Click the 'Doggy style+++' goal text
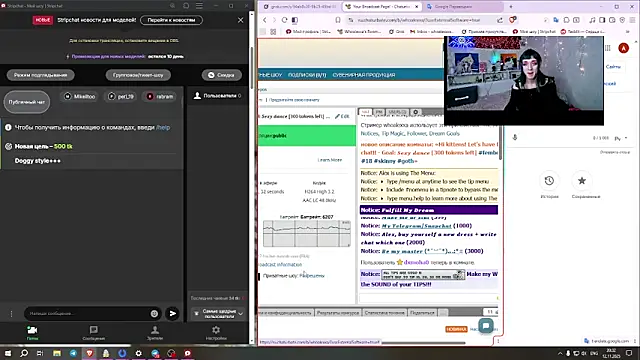Image resolution: width=640 pixels, height=360 pixels. click(38, 161)
